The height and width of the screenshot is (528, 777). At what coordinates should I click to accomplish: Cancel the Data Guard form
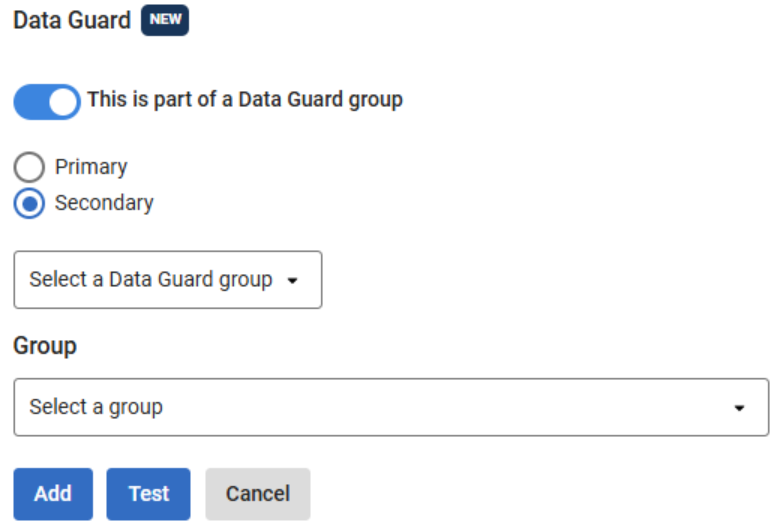[x=258, y=494]
